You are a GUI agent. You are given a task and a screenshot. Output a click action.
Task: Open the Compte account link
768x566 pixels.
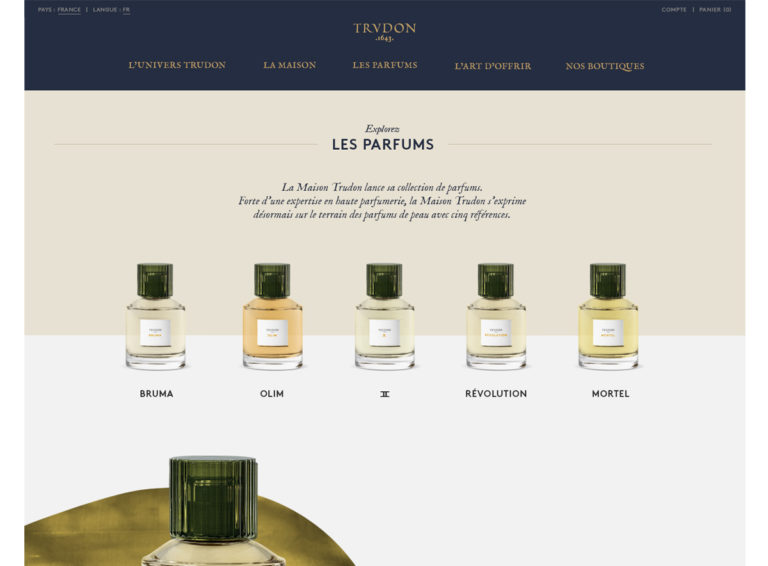click(674, 10)
